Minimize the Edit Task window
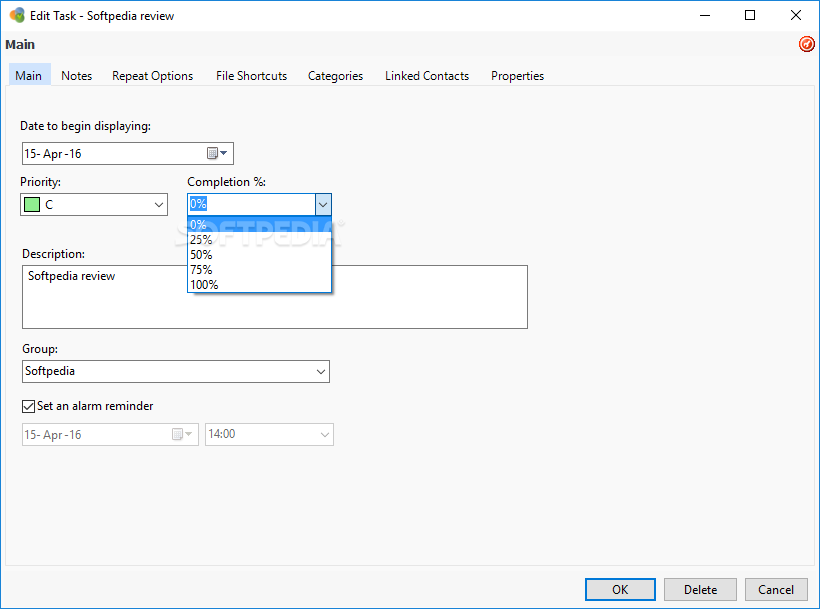 coord(705,15)
